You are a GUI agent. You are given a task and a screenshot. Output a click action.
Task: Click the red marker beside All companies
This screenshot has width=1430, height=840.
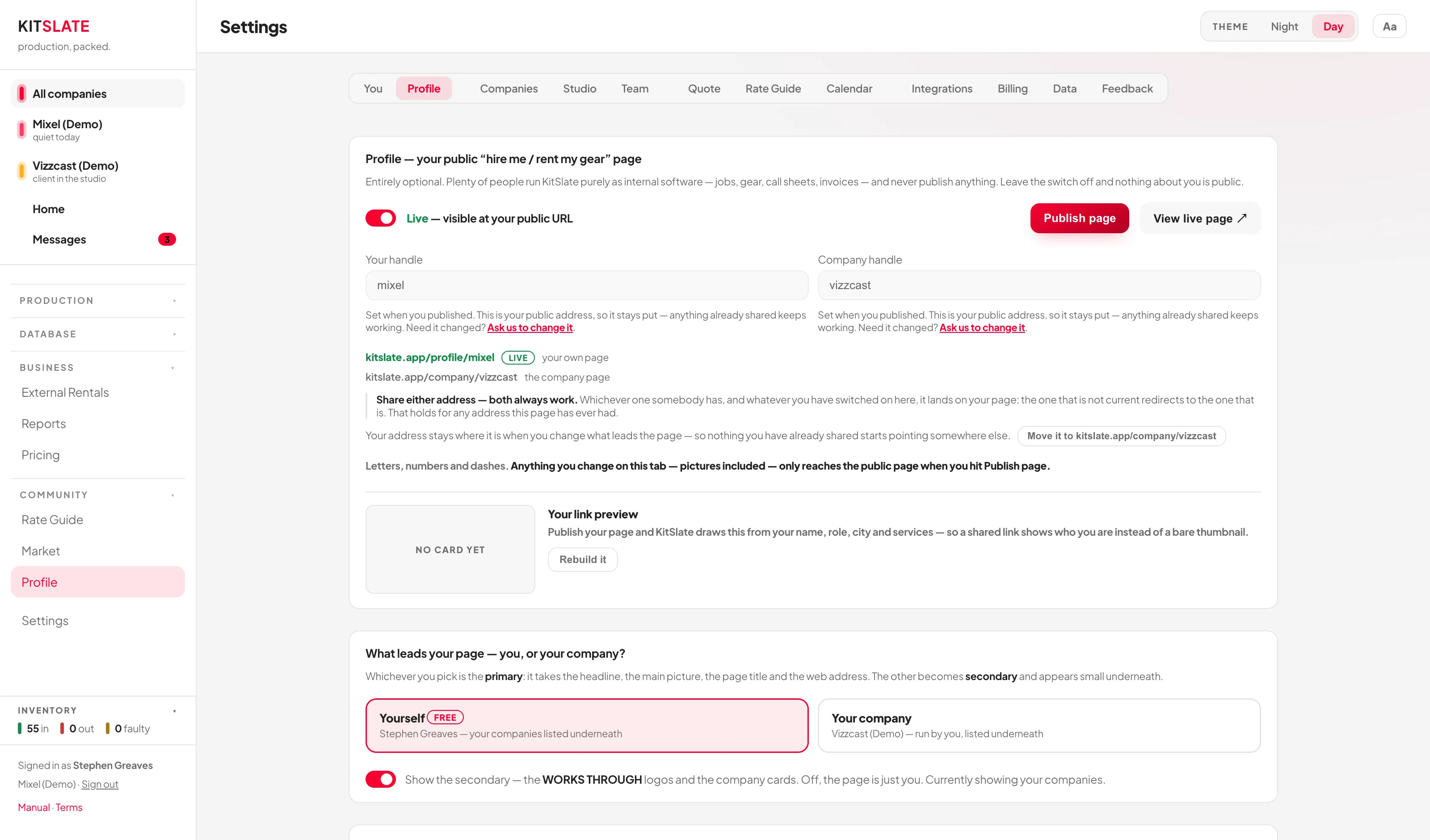21,94
